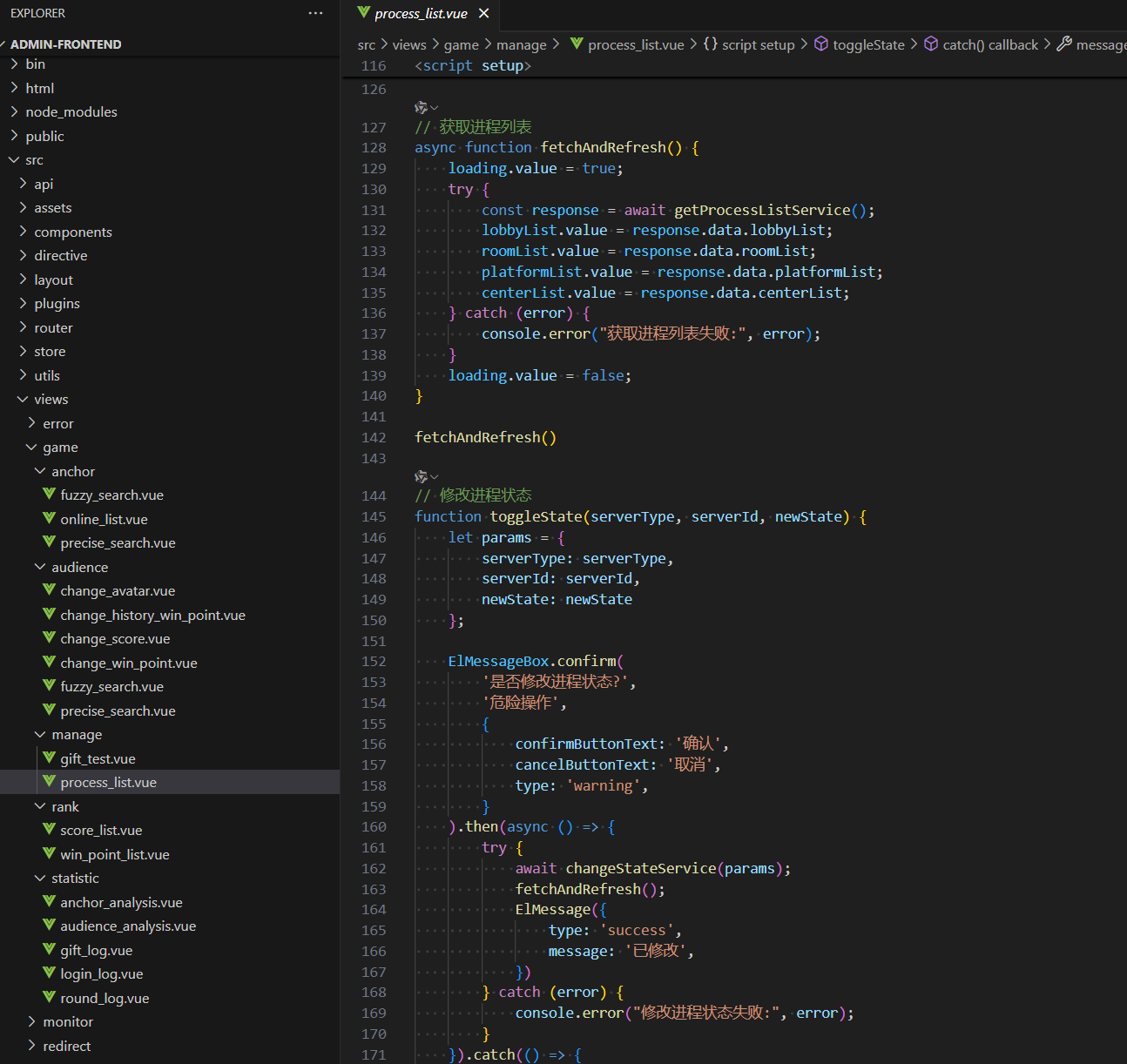Click the manage breadcrumb segment

(x=522, y=44)
